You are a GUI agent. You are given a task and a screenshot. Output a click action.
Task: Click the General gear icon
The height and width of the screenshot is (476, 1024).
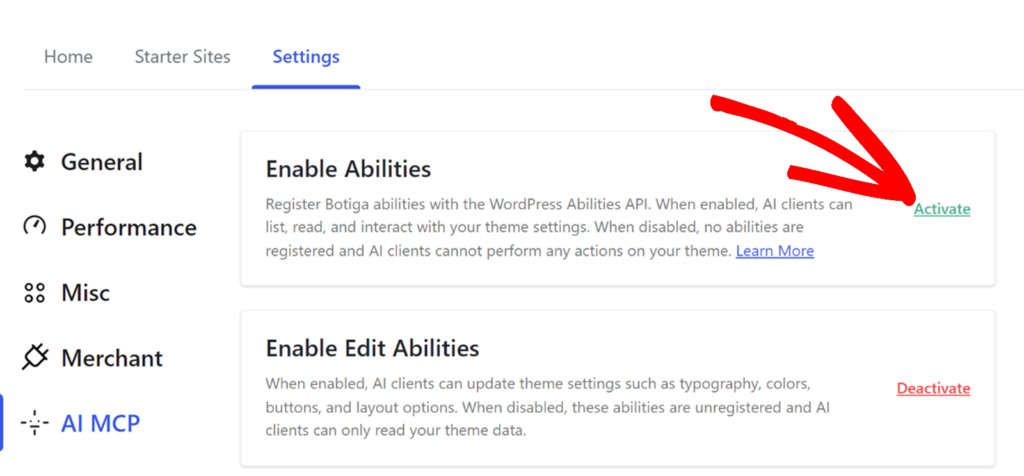tap(34, 161)
